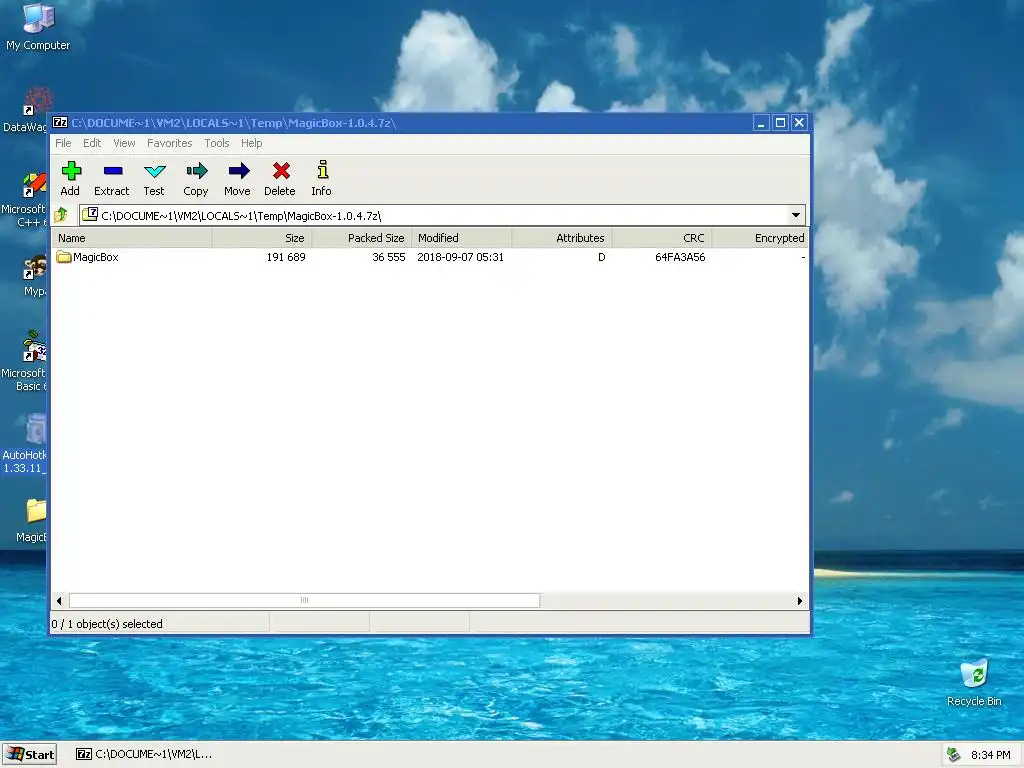The image size is (1024, 768).
Task: Expand the address path dropdown
Action: point(795,215)
